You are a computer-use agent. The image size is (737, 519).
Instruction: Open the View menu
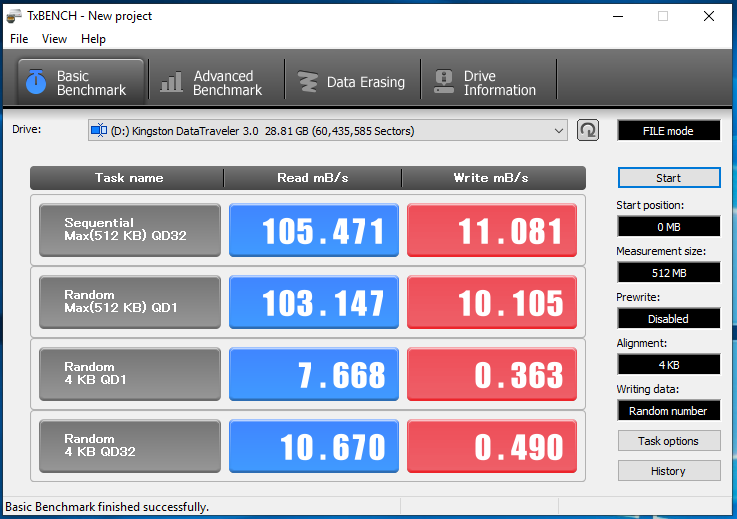coord(55,39)
